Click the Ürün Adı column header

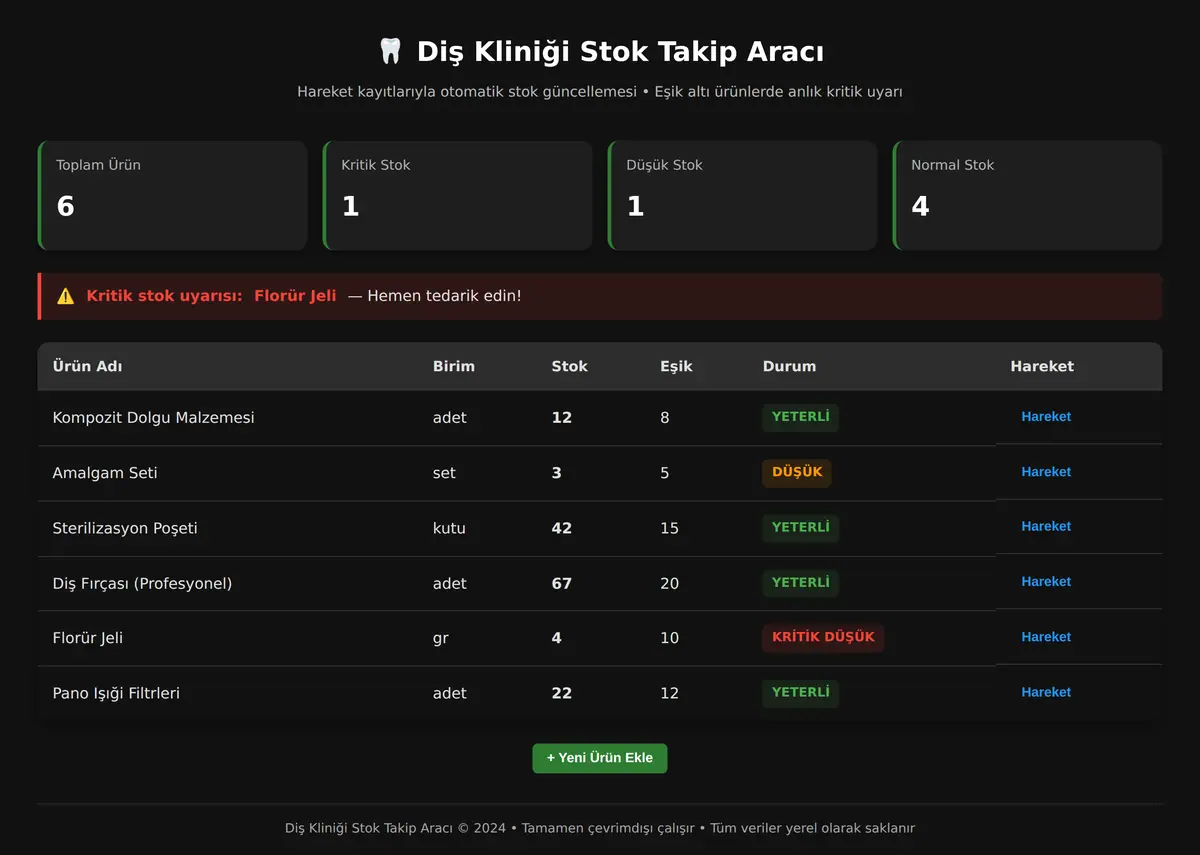87,366
